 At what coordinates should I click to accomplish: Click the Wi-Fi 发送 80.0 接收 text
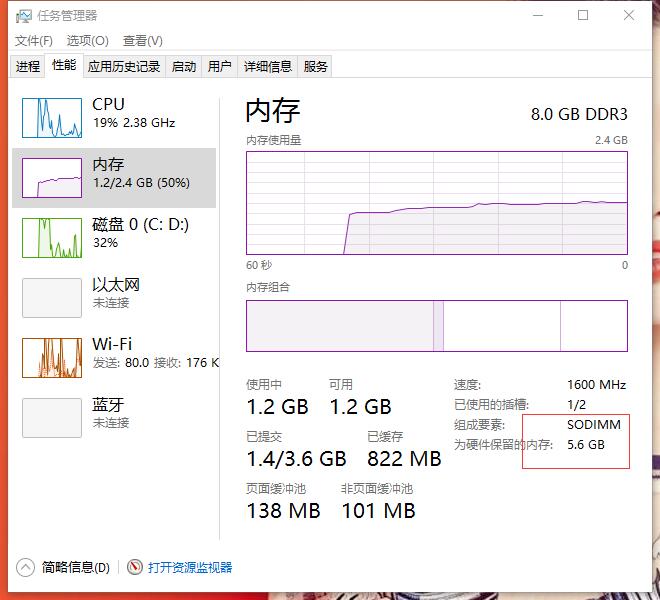point(156,363)
